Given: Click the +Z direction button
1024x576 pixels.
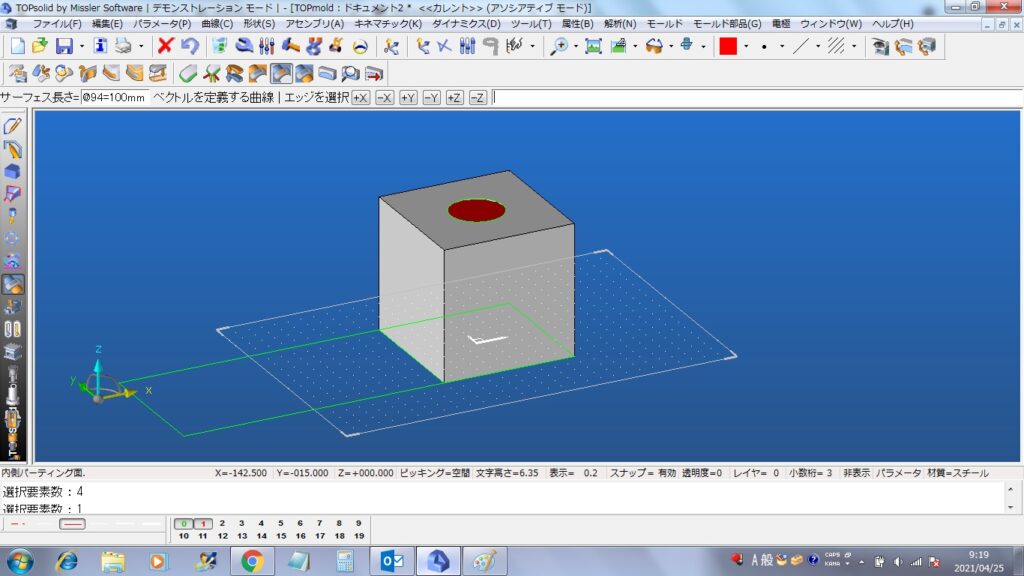Looking at the screenshot, I should point(455,97).
